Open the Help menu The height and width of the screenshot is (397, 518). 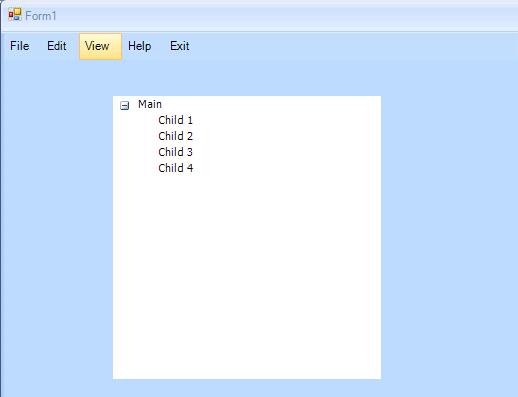[x=139, y=46]
